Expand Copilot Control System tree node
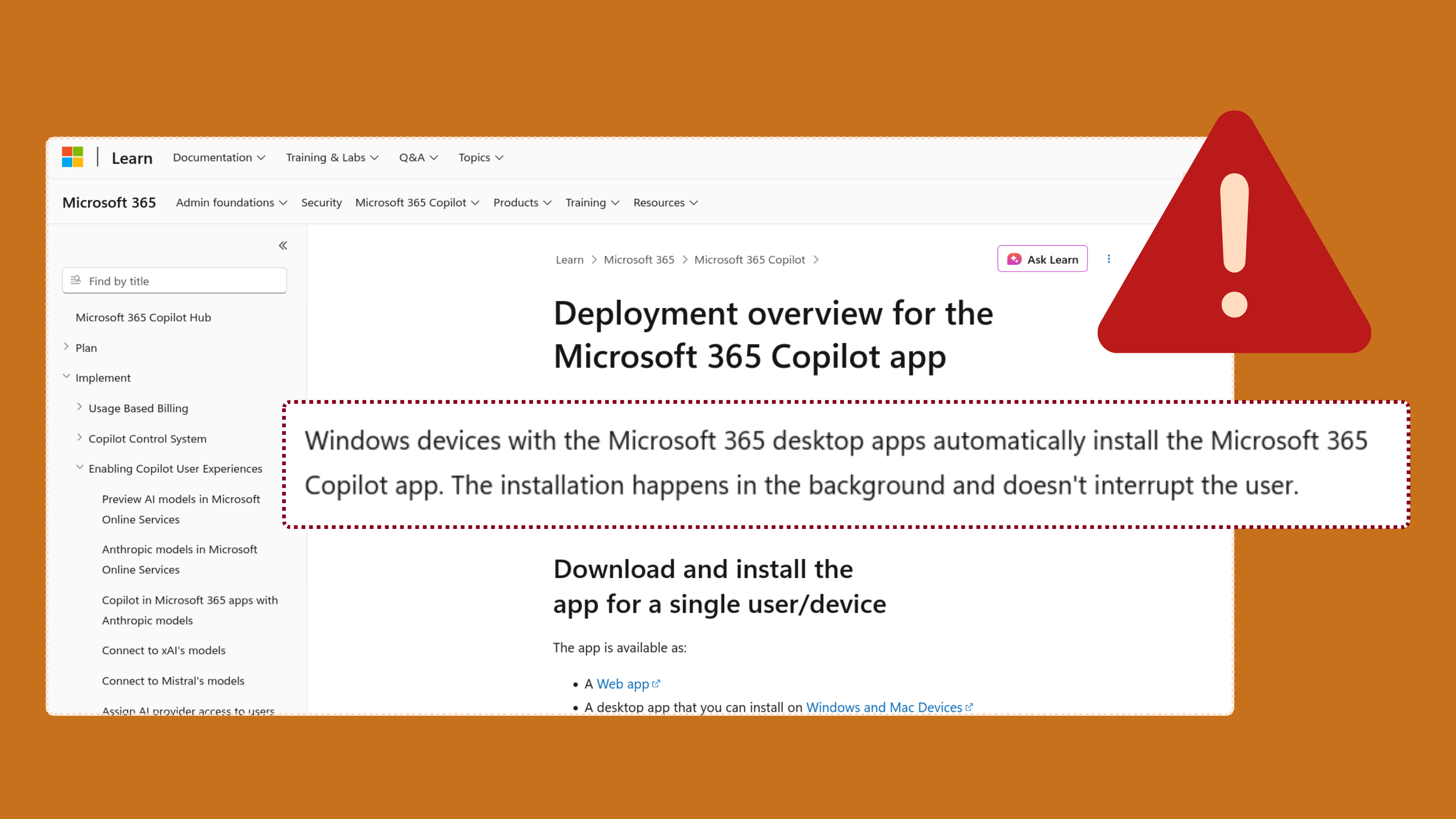This screenshot has height=819, width=1456. coord(79,438)
